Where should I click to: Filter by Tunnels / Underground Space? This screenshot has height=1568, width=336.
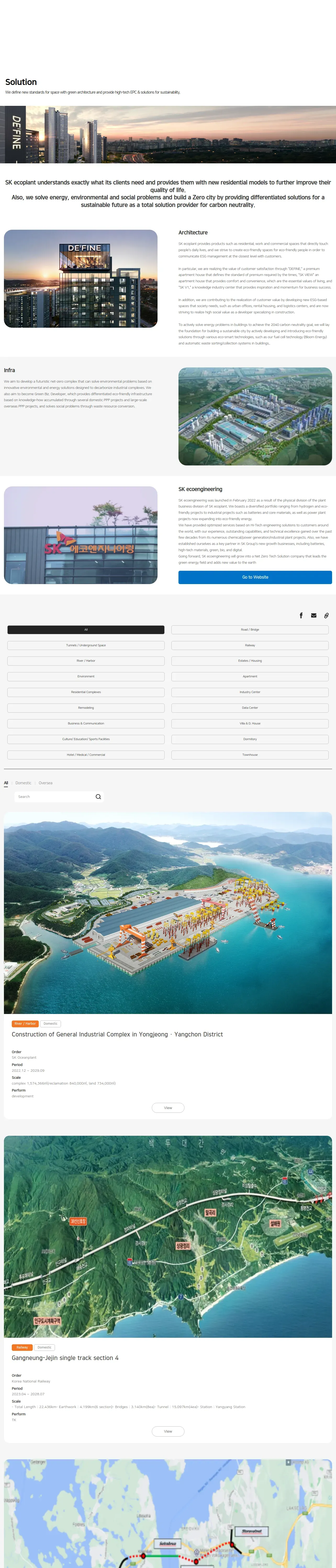coord(86,645)
